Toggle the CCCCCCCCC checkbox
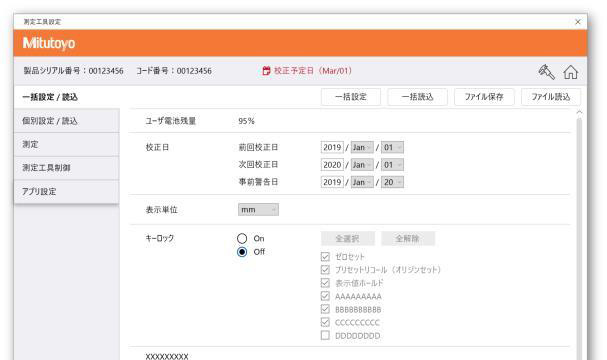The image size is (607, 360). click(x=325, y=322)
